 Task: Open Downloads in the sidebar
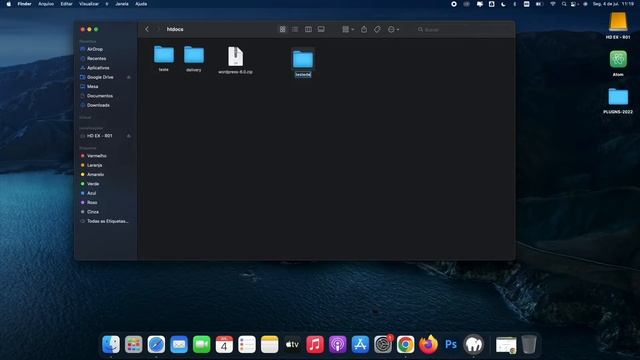point(98,105)
